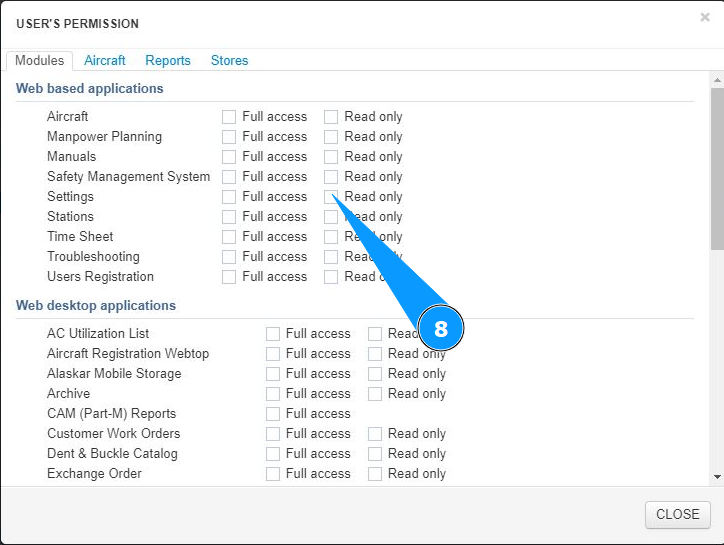The height and width of the screenshot is (545, 724).
Task: Click the scroll down arrow of the list
Action: point(716,478)
